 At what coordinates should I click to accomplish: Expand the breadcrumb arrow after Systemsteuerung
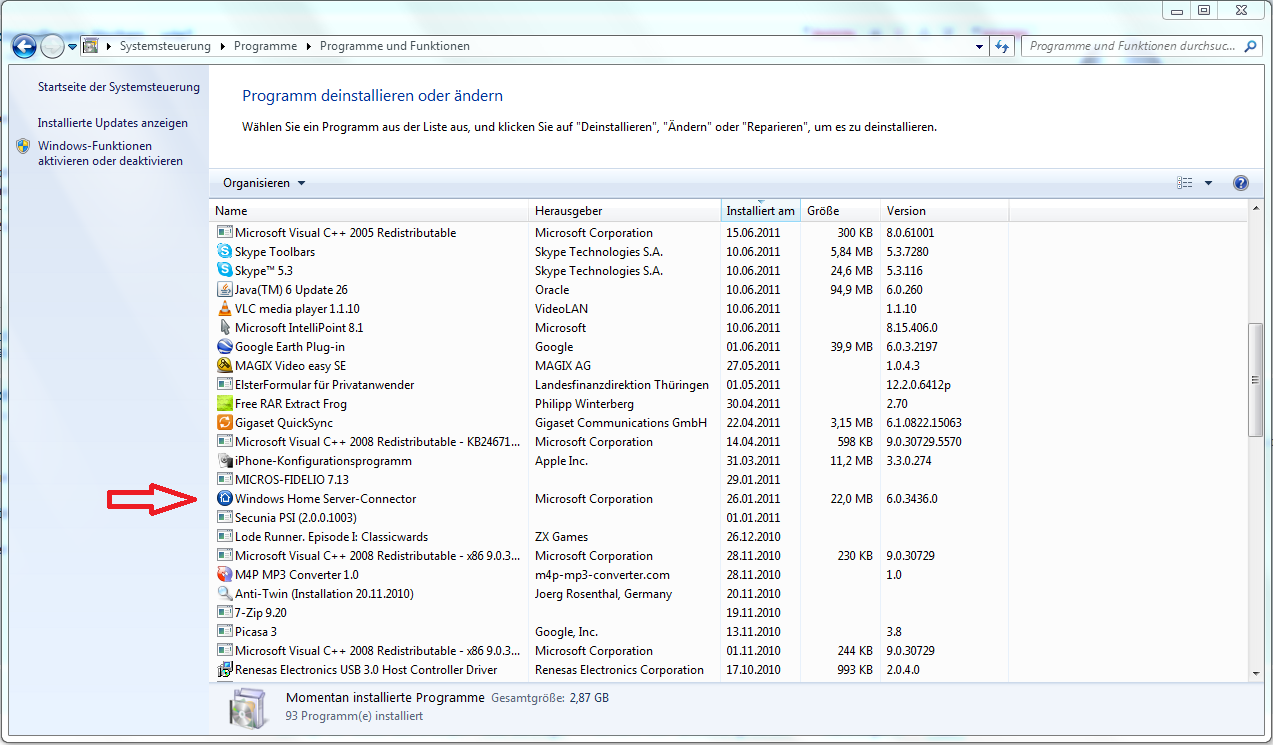coord(223,46)
